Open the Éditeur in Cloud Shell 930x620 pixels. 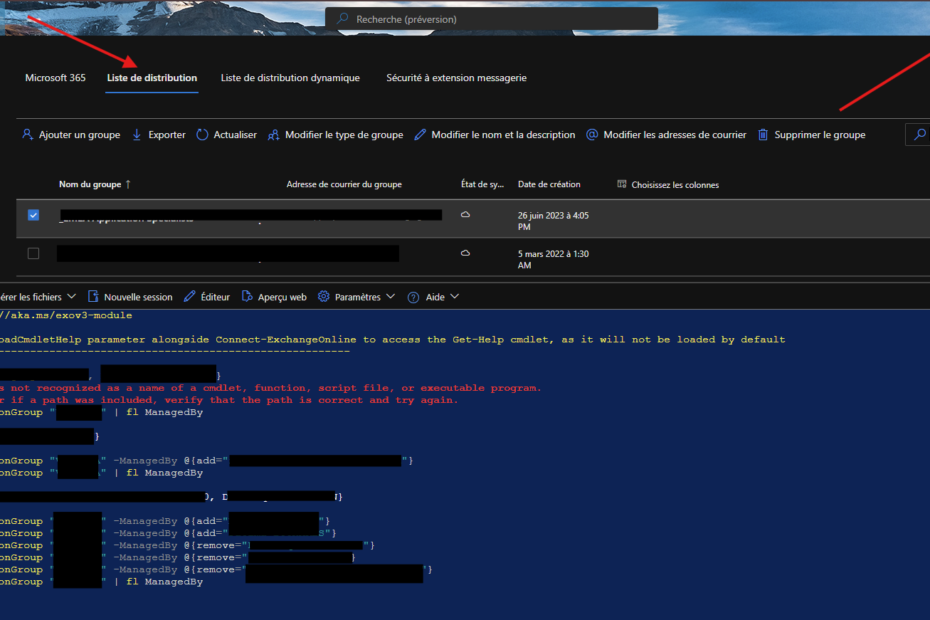pos(207,297)
